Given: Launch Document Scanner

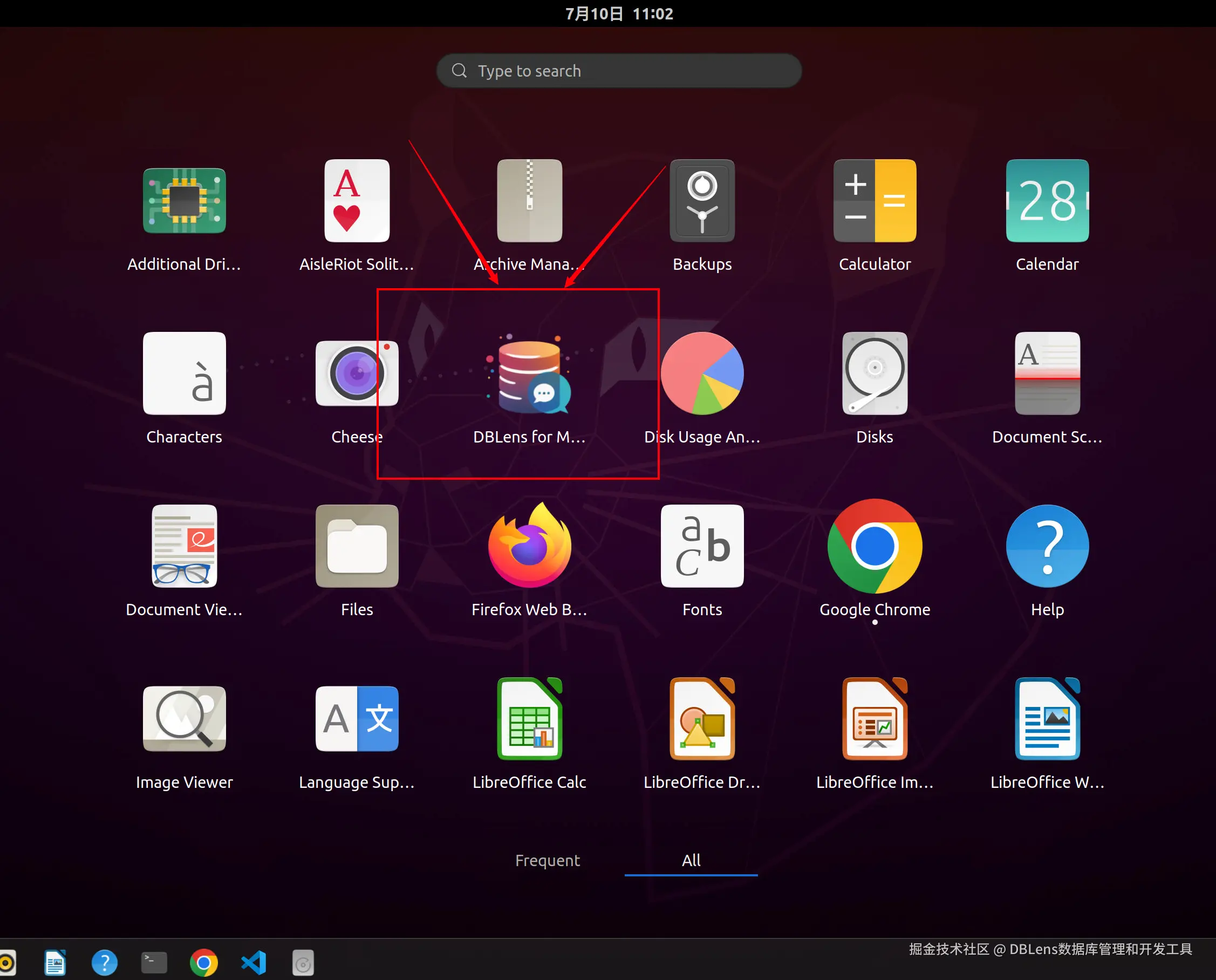Looking at the screenshot, I should [x=1047, y=374].
